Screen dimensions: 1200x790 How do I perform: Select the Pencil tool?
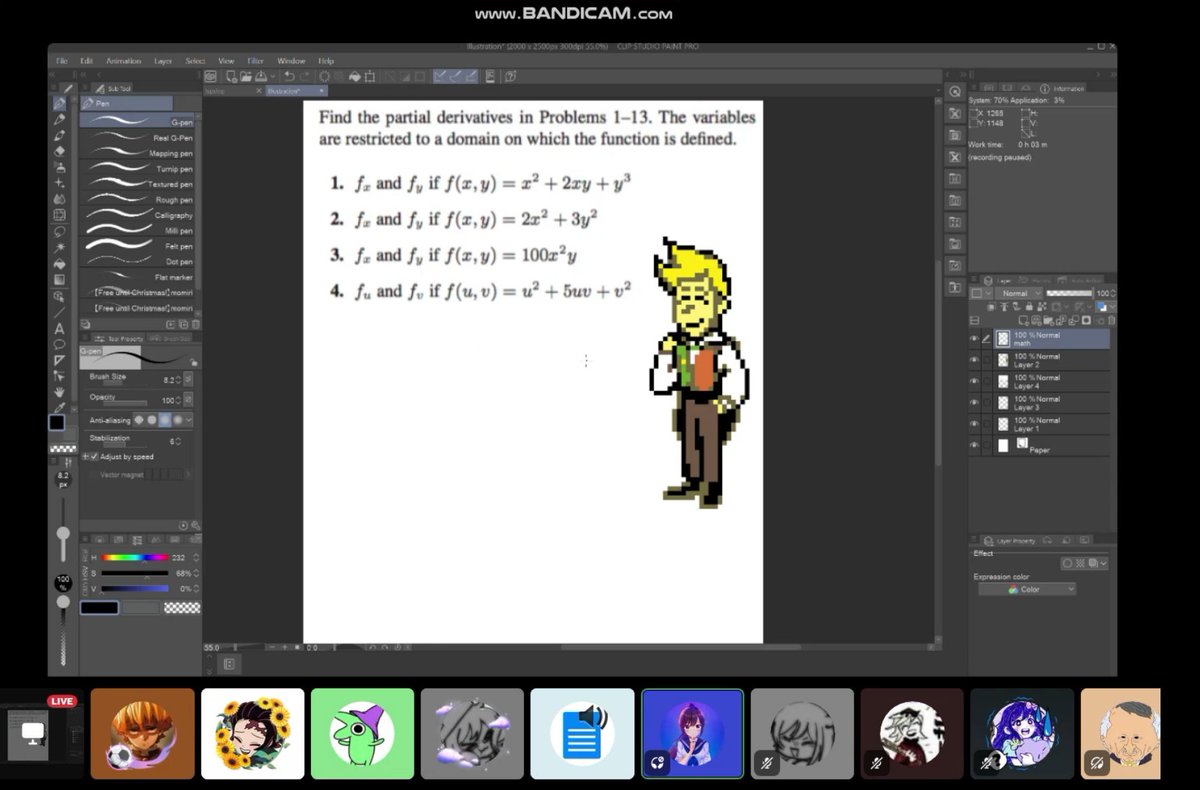coord(60,120)
